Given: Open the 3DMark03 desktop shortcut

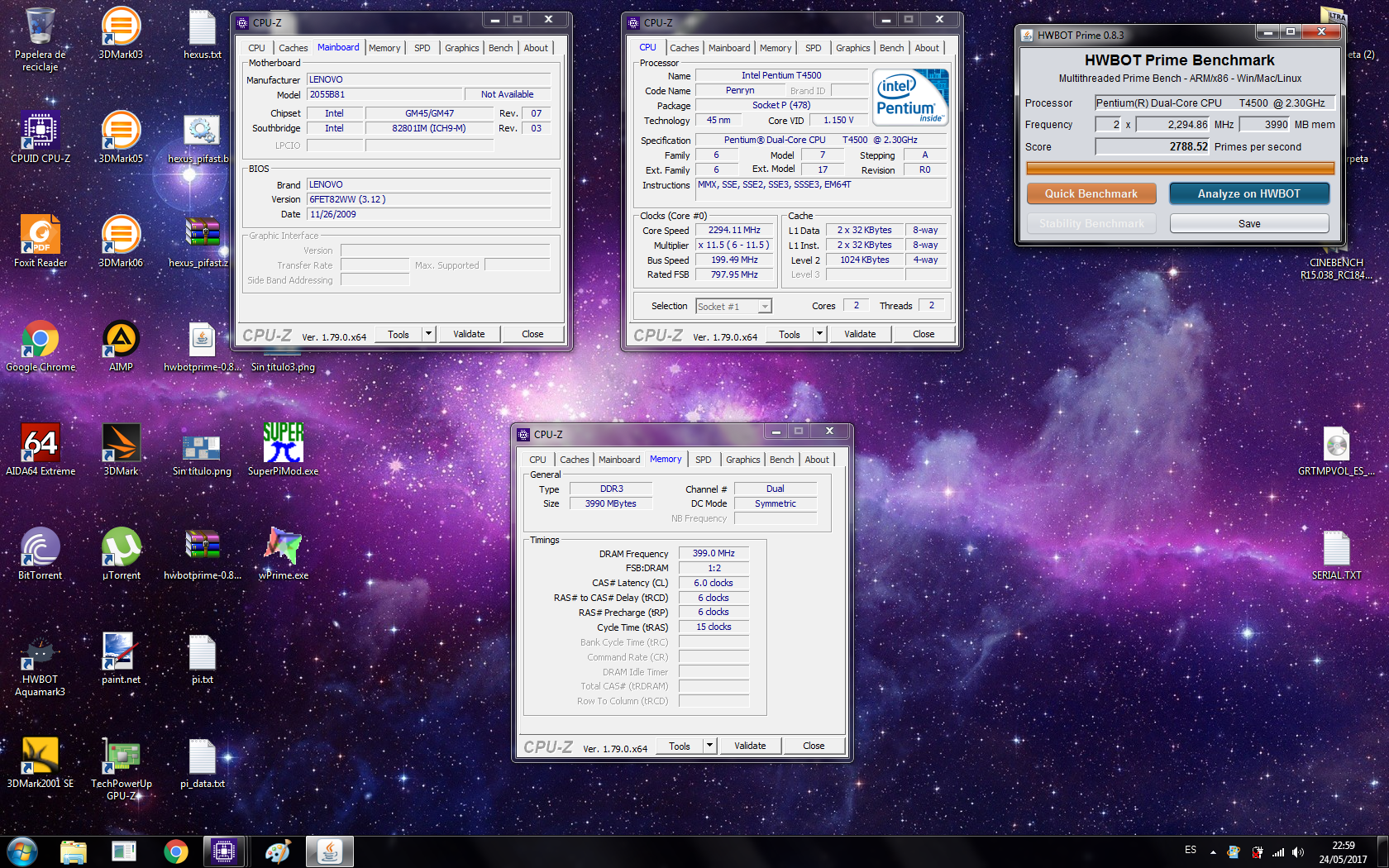Looking at the screenshot, I should click(x=121, y=33).
